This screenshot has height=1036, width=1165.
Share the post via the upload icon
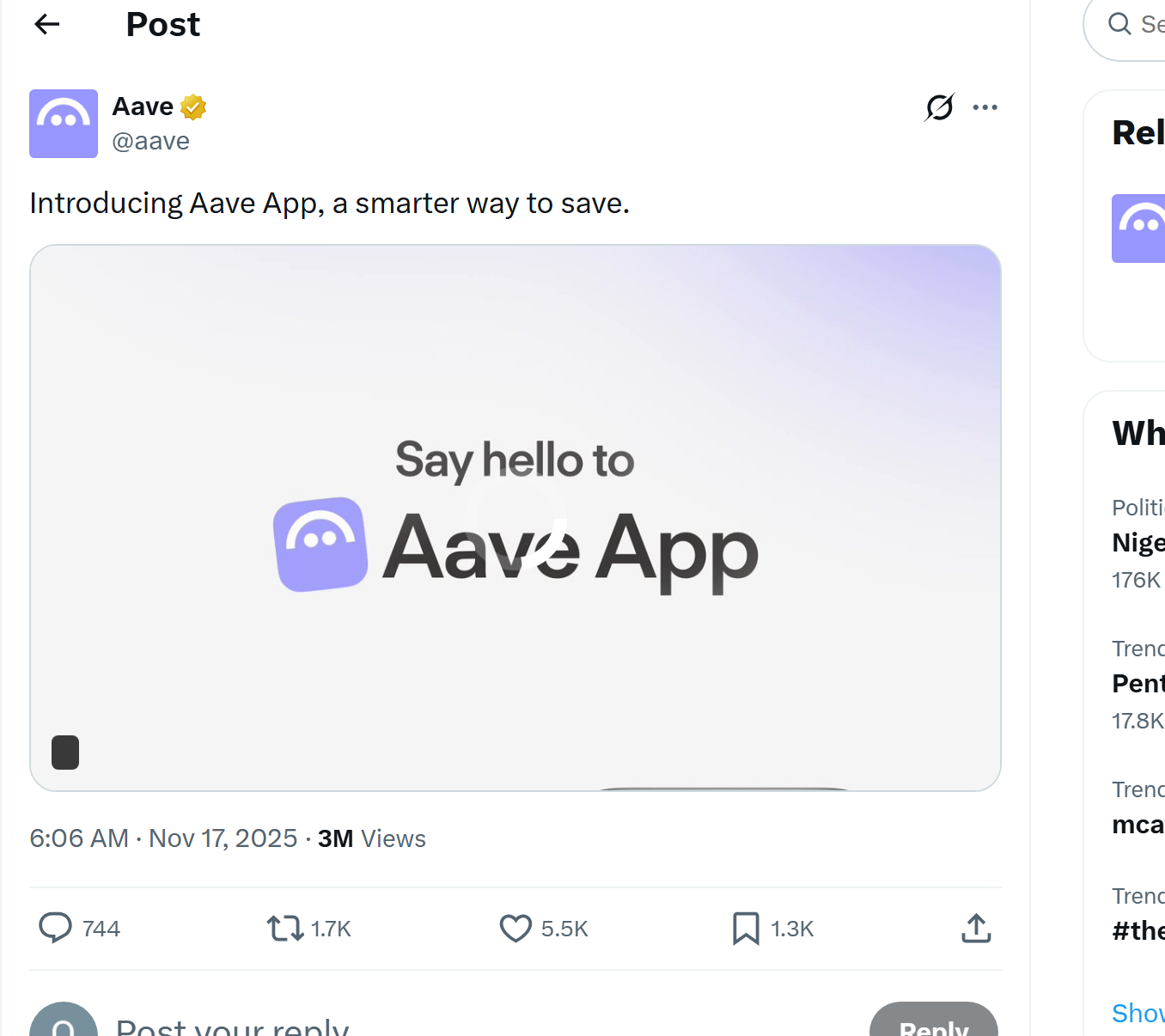975,928
